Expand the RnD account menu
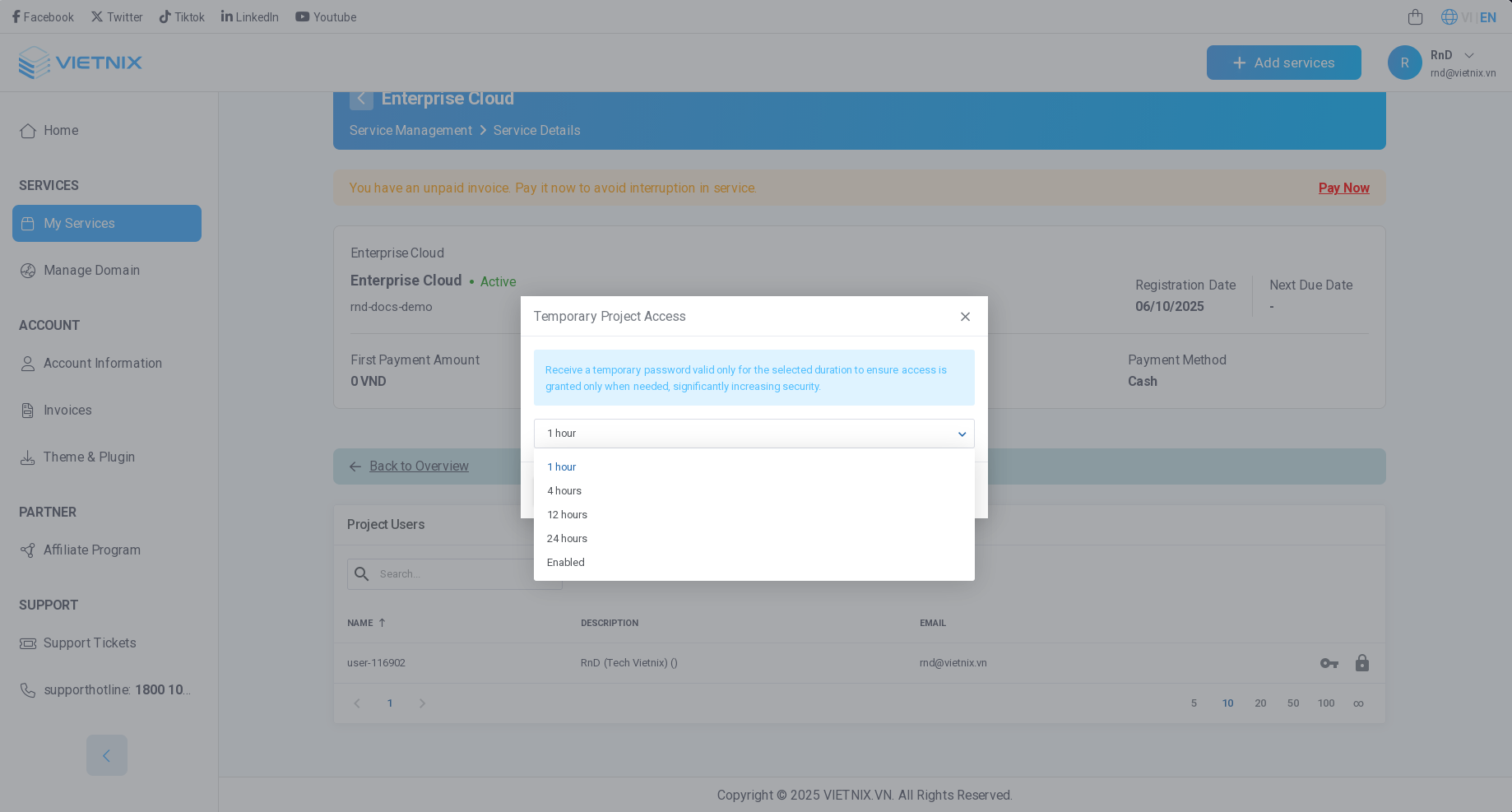Viewport: 1512px width, 812px height. 1451,62
